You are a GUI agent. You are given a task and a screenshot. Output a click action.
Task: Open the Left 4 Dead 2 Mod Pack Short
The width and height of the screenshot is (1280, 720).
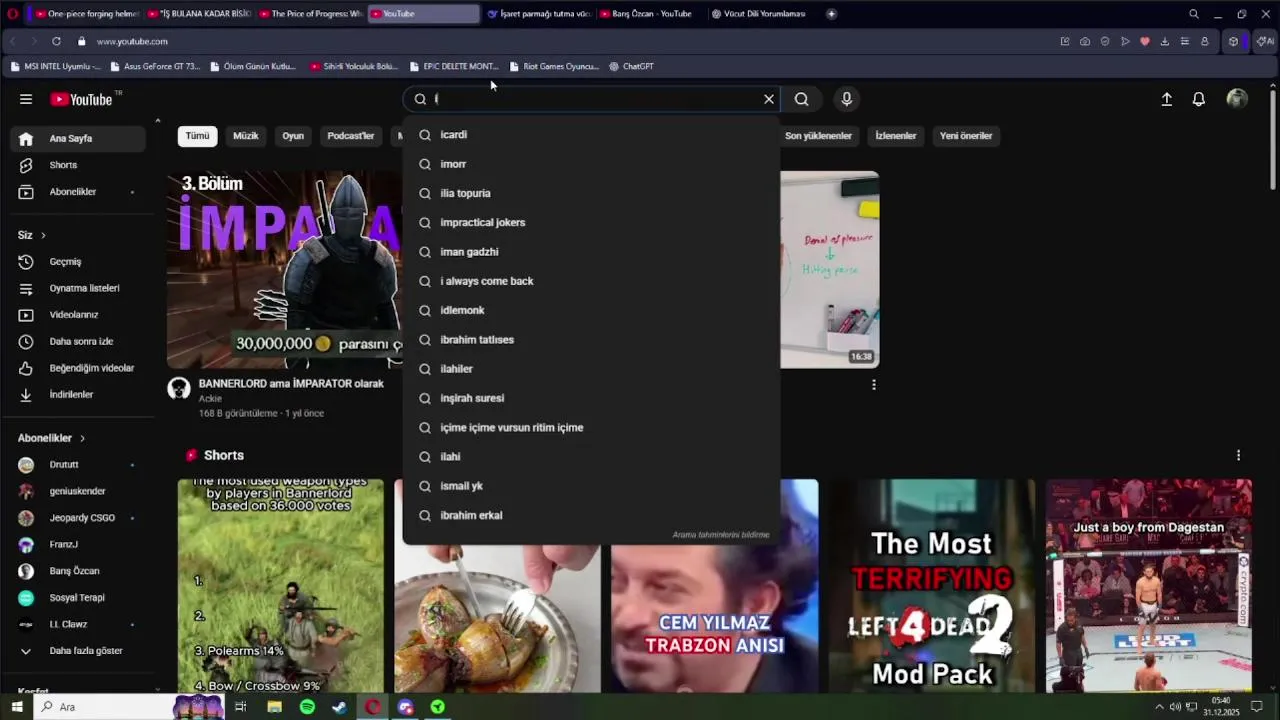(932, 586)
